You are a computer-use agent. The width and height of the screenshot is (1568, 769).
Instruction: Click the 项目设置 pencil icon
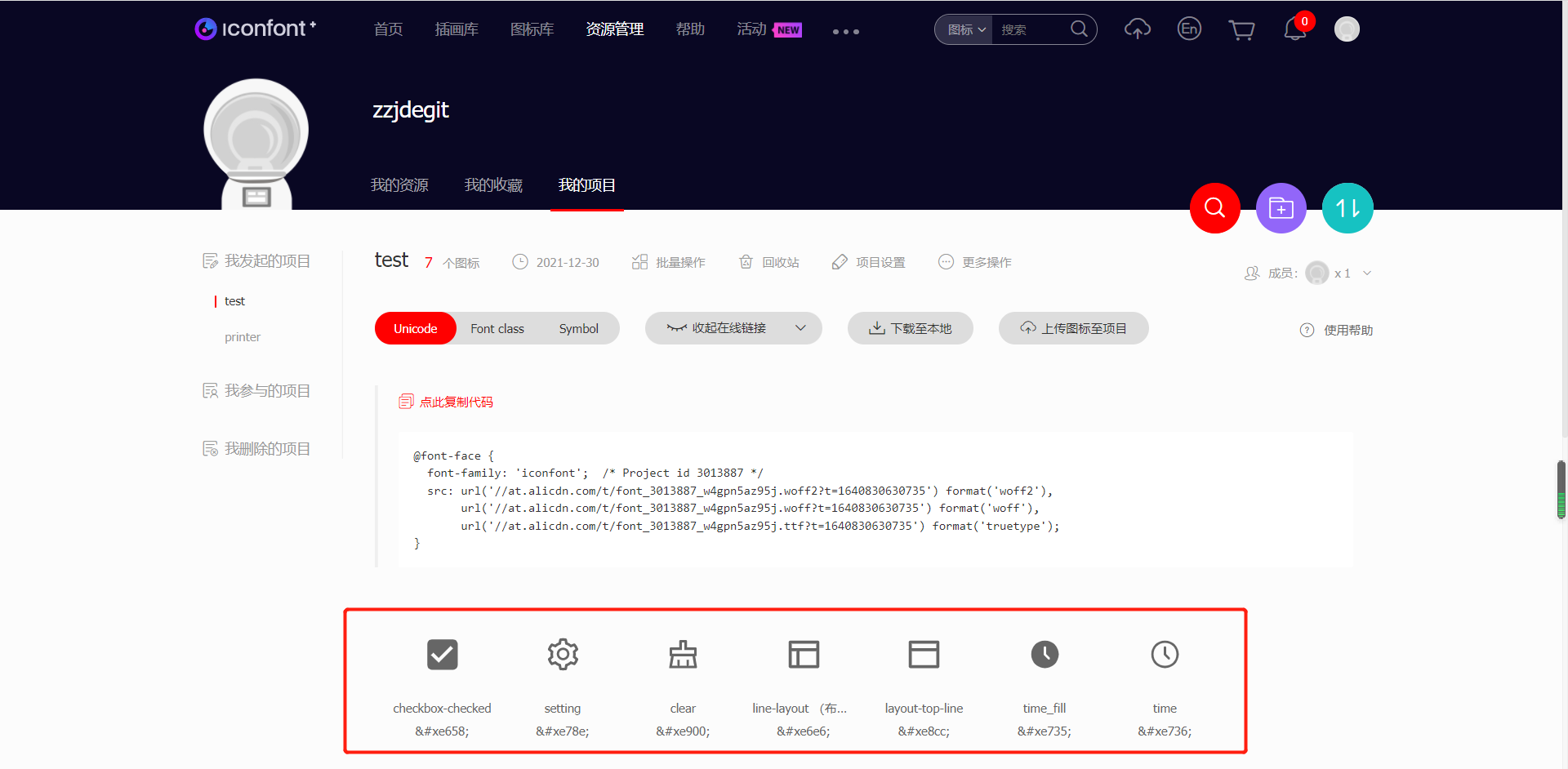pyautogui.click(x=840, y=261)
